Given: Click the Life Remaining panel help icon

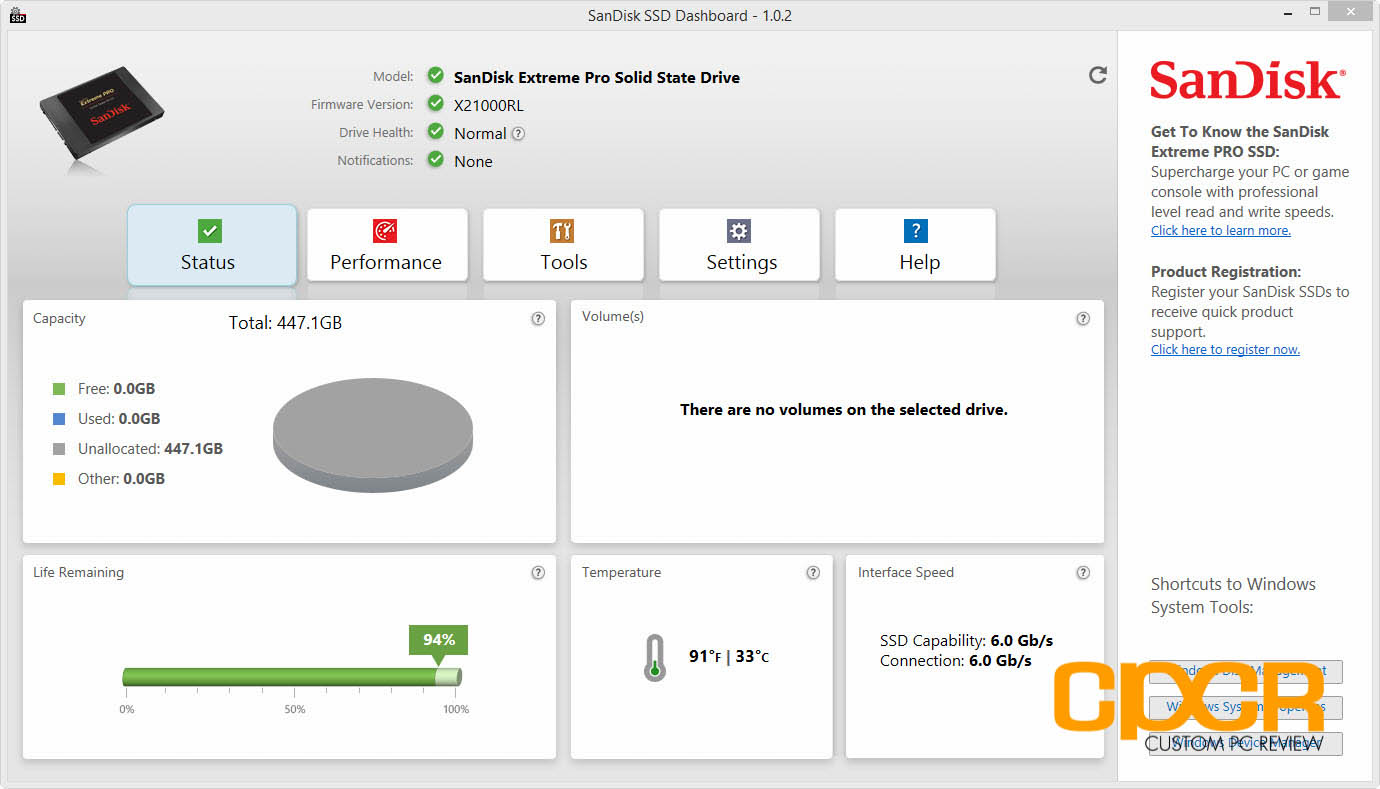Looking at the screenshot, I should (x=538, y=573).
